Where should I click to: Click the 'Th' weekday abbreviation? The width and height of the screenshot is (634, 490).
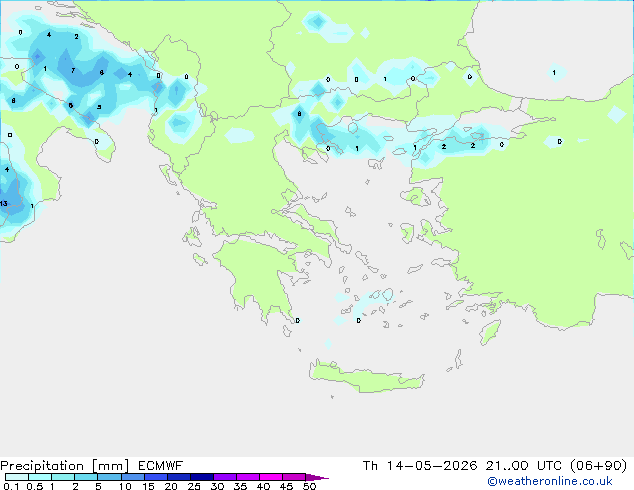click(x=370, y=466)
